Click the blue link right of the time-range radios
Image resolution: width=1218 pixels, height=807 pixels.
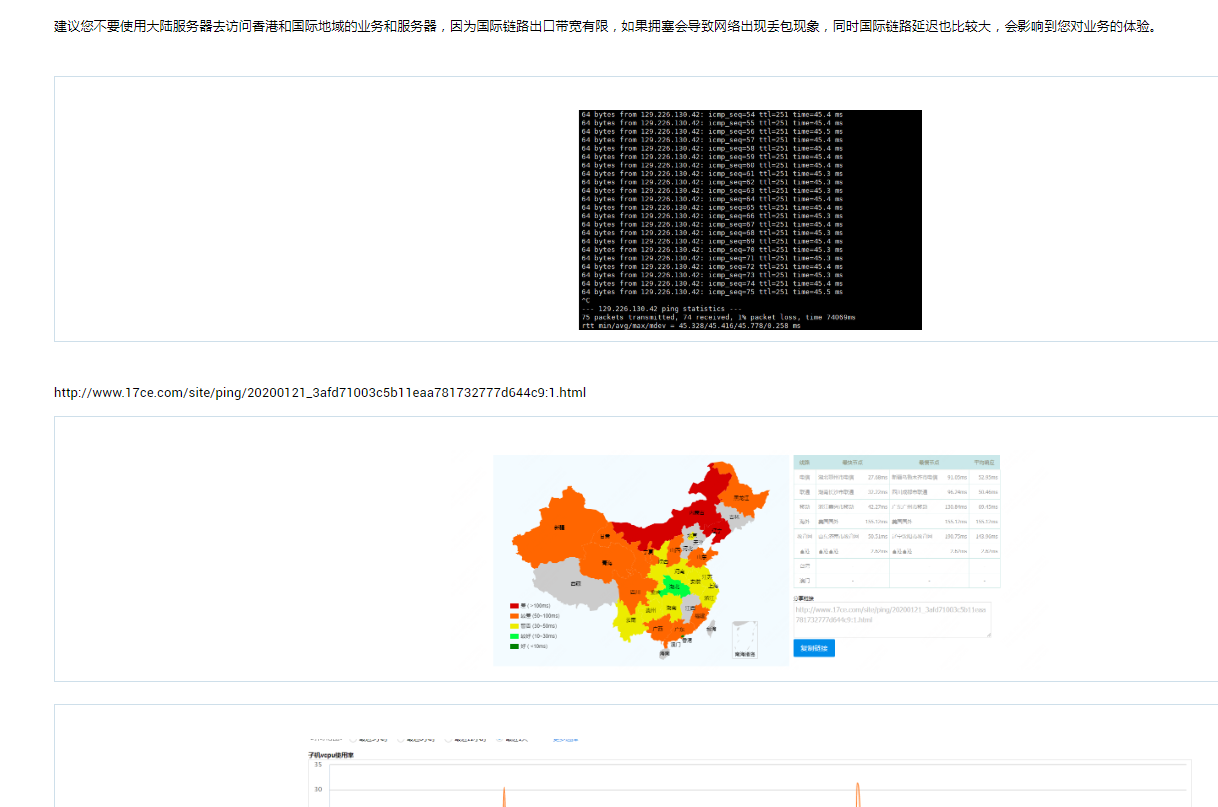coord(566,740)
